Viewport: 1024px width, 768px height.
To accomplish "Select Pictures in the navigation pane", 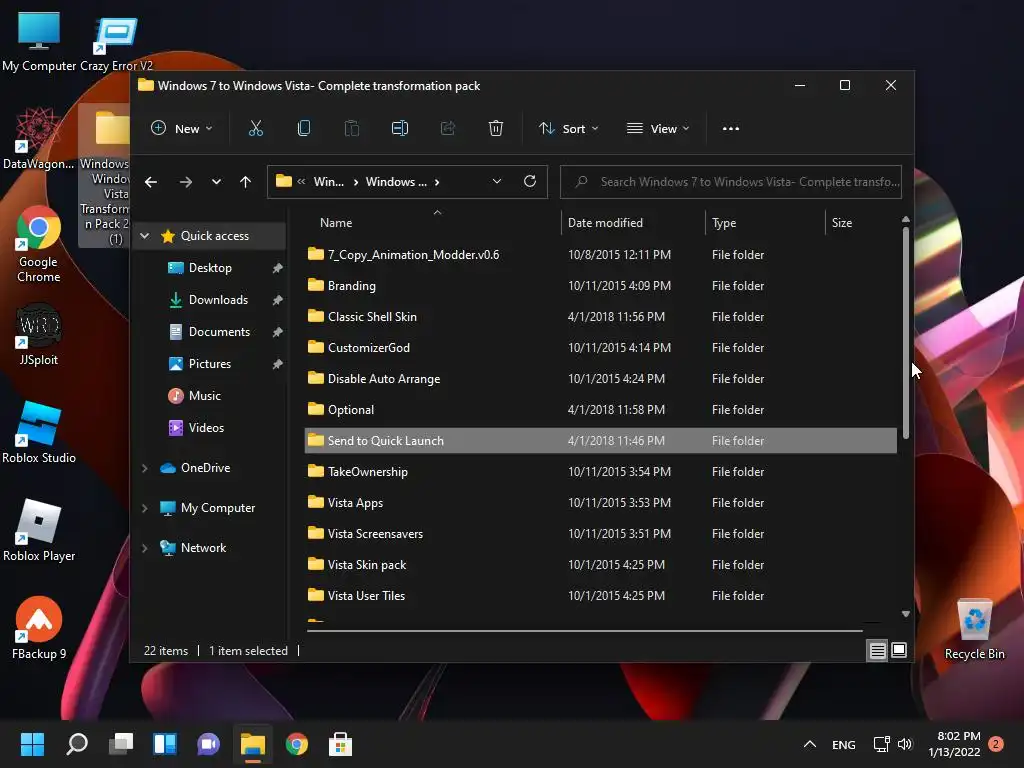I will (x=210, y=364).
